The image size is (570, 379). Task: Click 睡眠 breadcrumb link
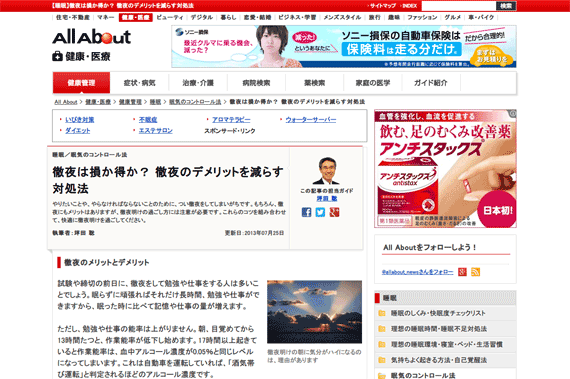coord(155,102)
